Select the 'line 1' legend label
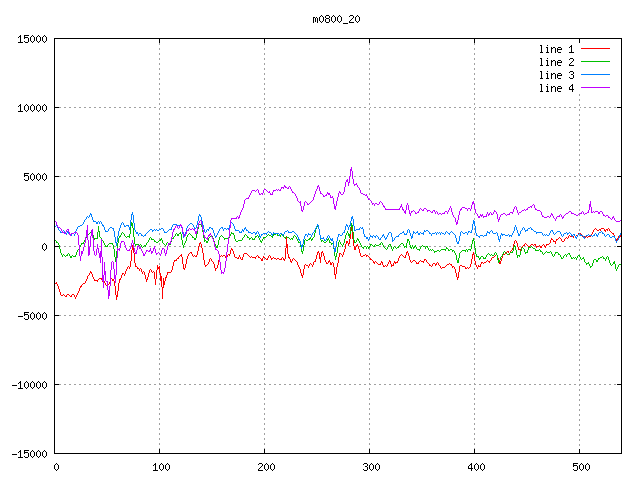This screenshot has height=480, width=640. (557, 49)
